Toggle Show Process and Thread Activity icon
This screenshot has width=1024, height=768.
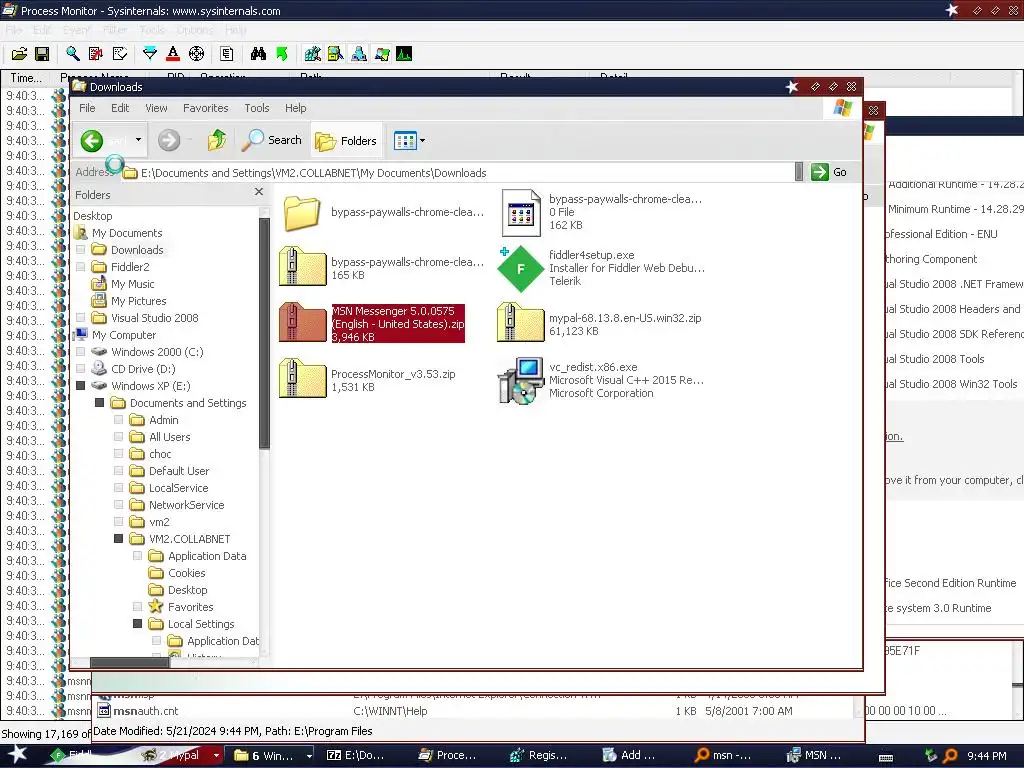coord(382,54)
